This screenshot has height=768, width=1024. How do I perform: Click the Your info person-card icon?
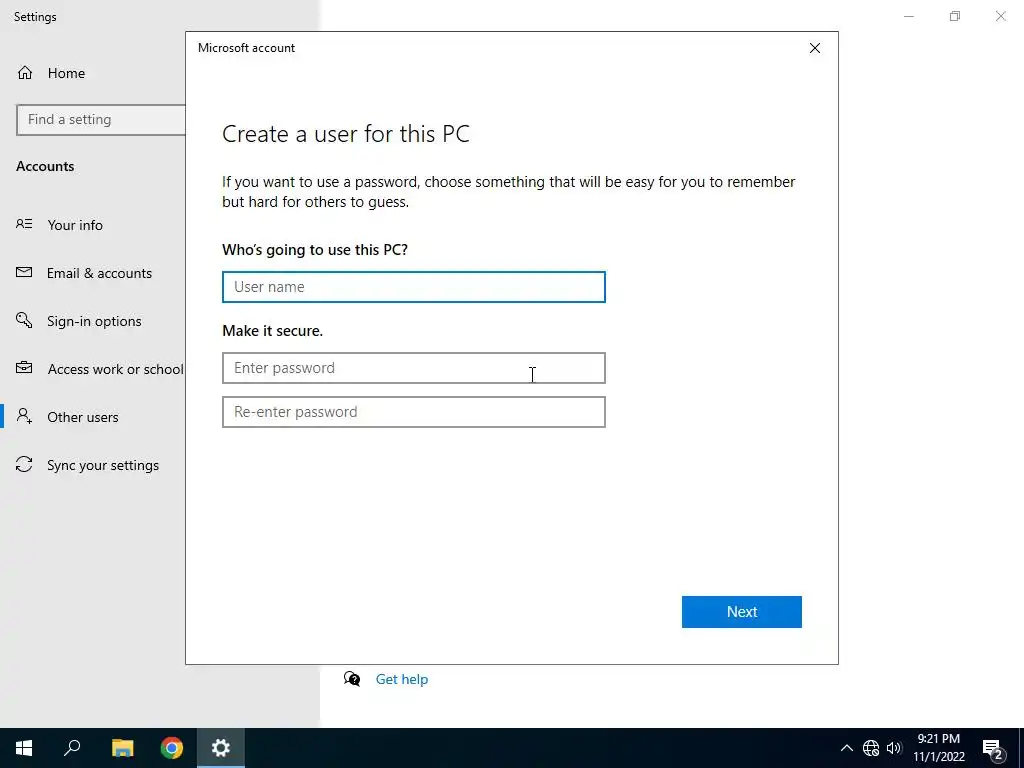pyautogui.click(x=24, y=224)
